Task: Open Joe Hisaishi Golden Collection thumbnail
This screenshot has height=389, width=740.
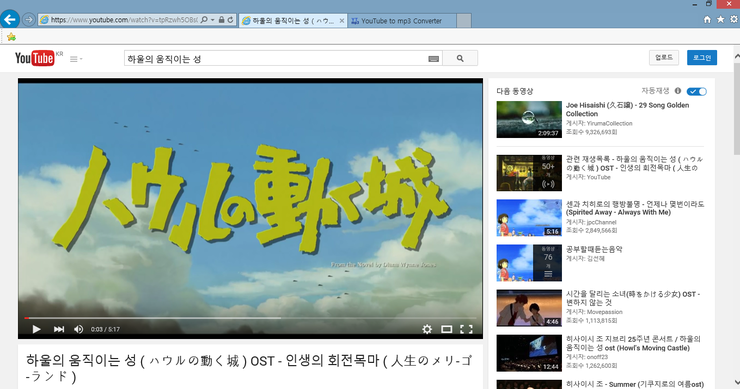Action: (529, 119)
